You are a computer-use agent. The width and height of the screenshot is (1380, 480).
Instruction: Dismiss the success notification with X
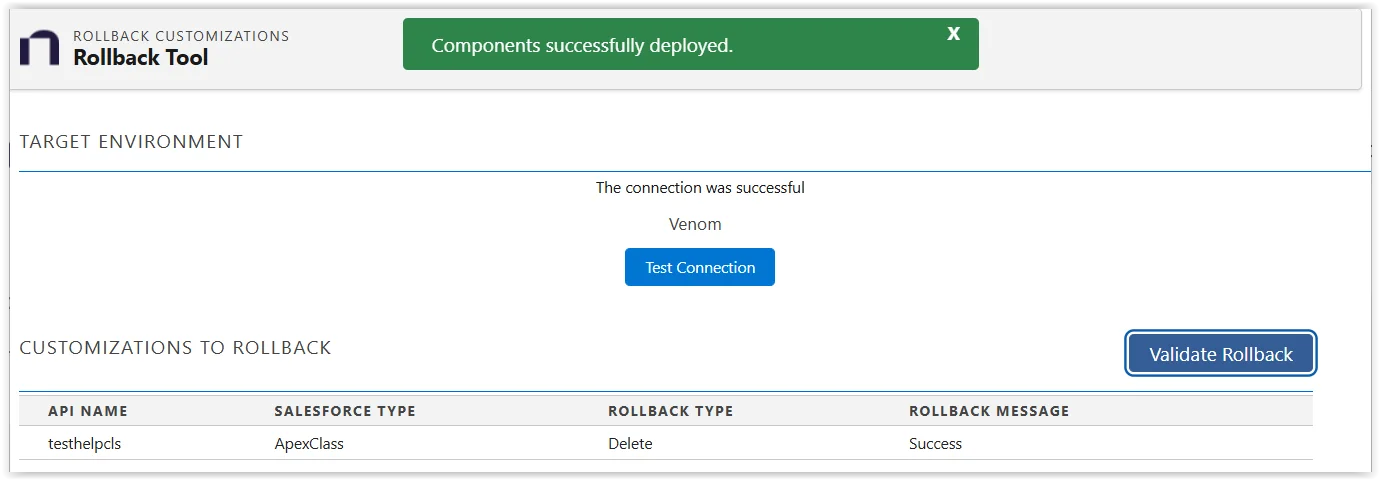point(953,34)
